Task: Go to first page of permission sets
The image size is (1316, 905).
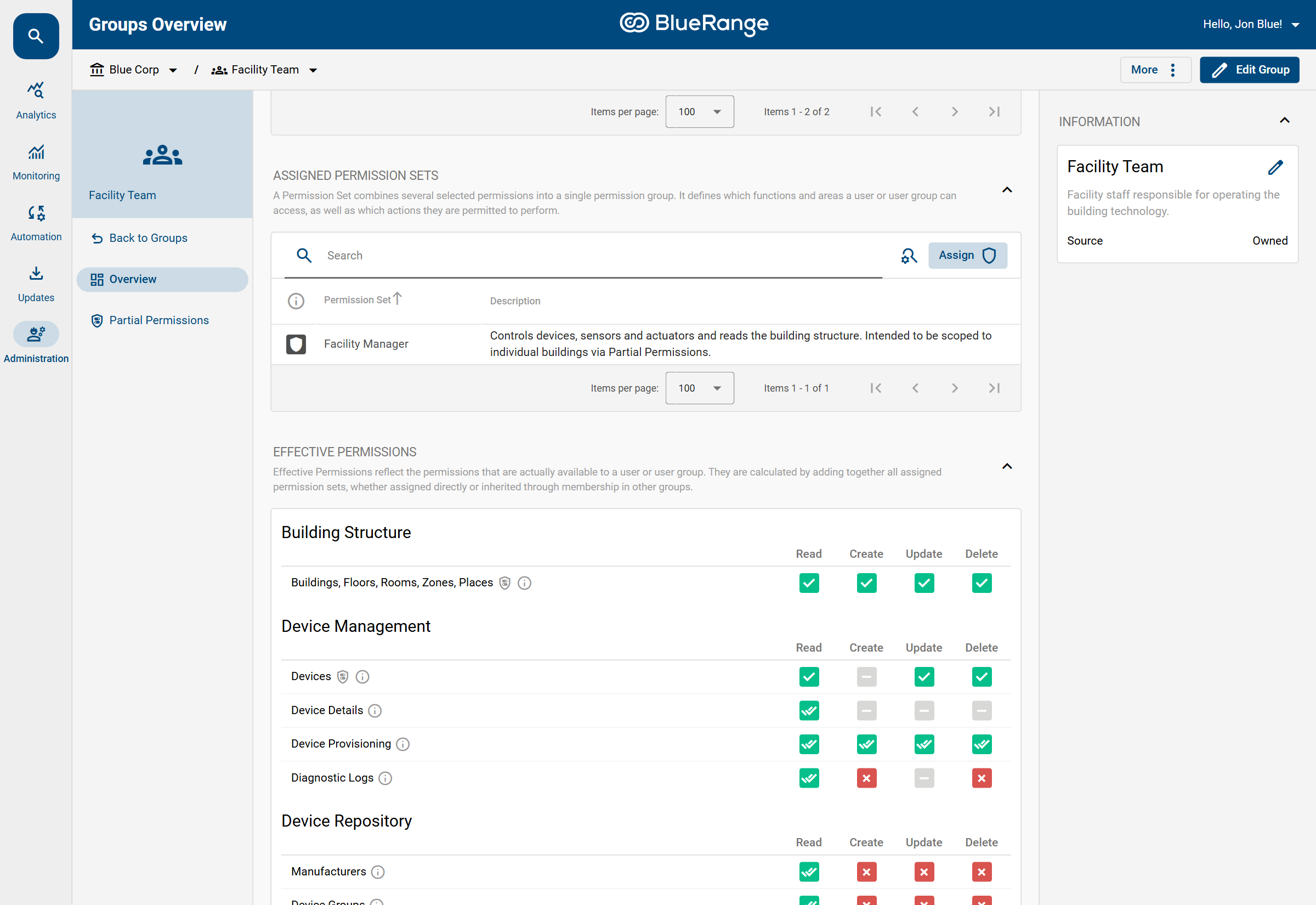Action: [876, 388]
